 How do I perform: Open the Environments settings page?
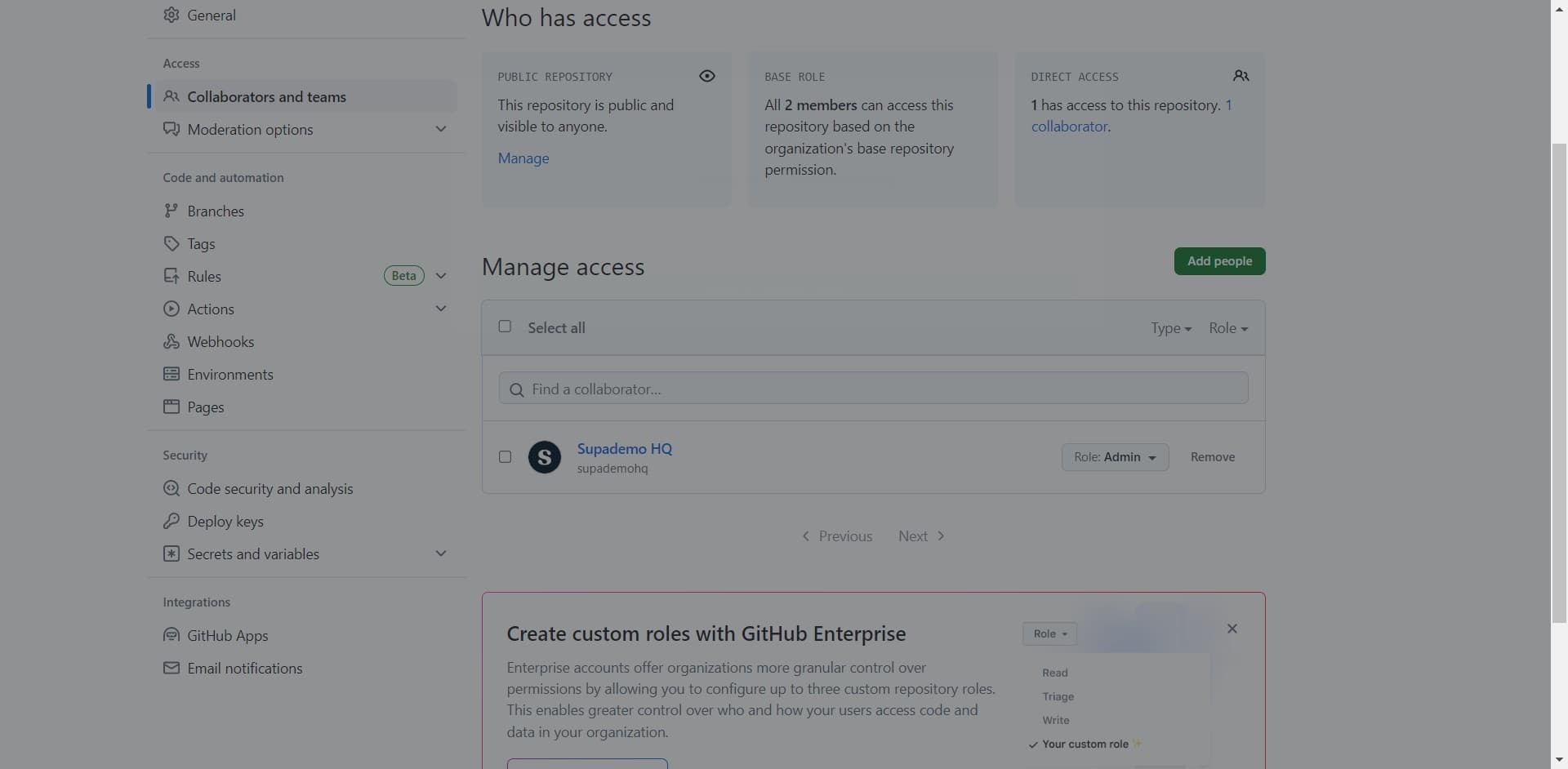(229, 374)
